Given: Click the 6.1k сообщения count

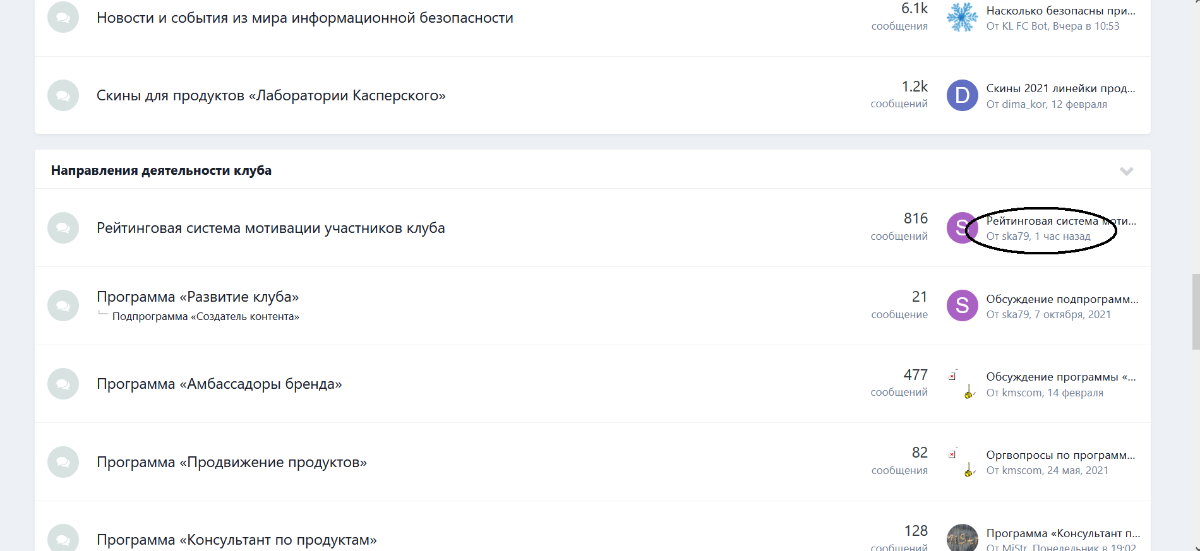Looking at the screenshot, I should click(899, 16).
